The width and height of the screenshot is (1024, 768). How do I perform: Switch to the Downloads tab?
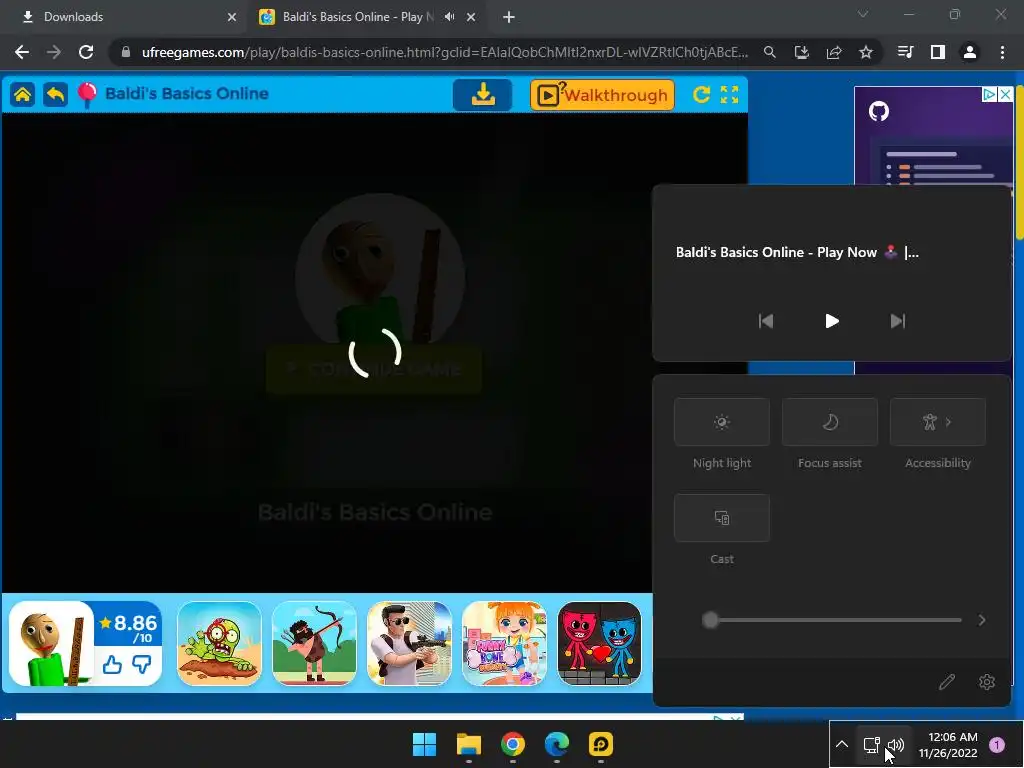(x=124, y=17)
